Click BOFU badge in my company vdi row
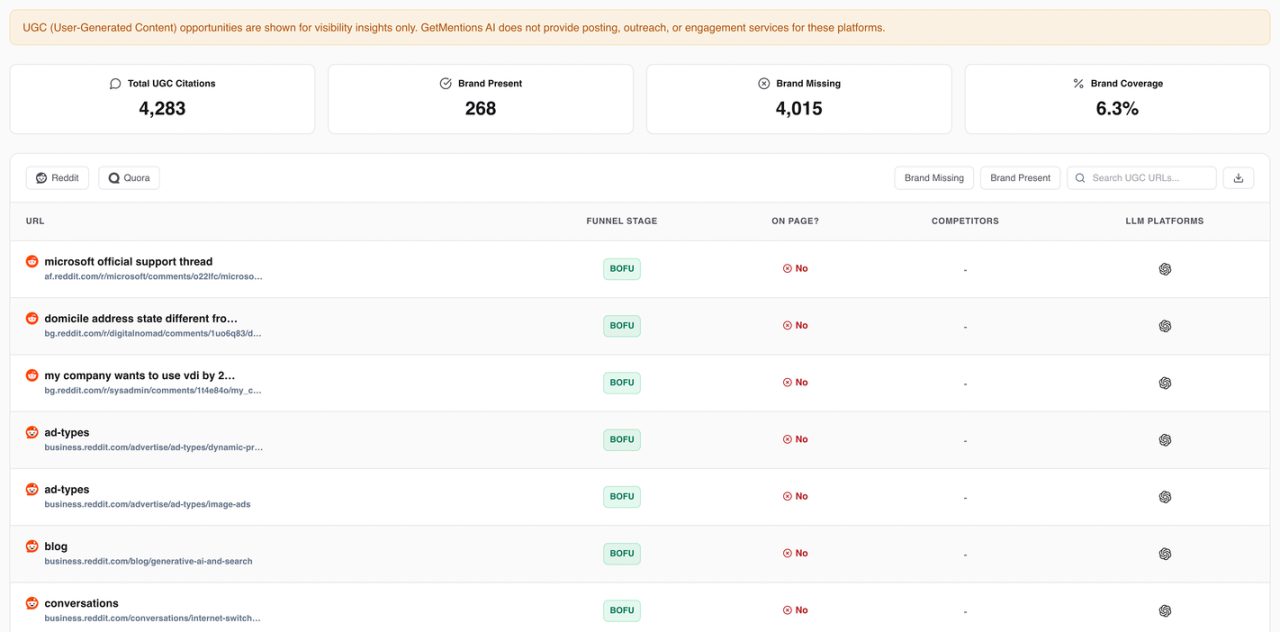 pyautogui.click(x=622, y=383)
